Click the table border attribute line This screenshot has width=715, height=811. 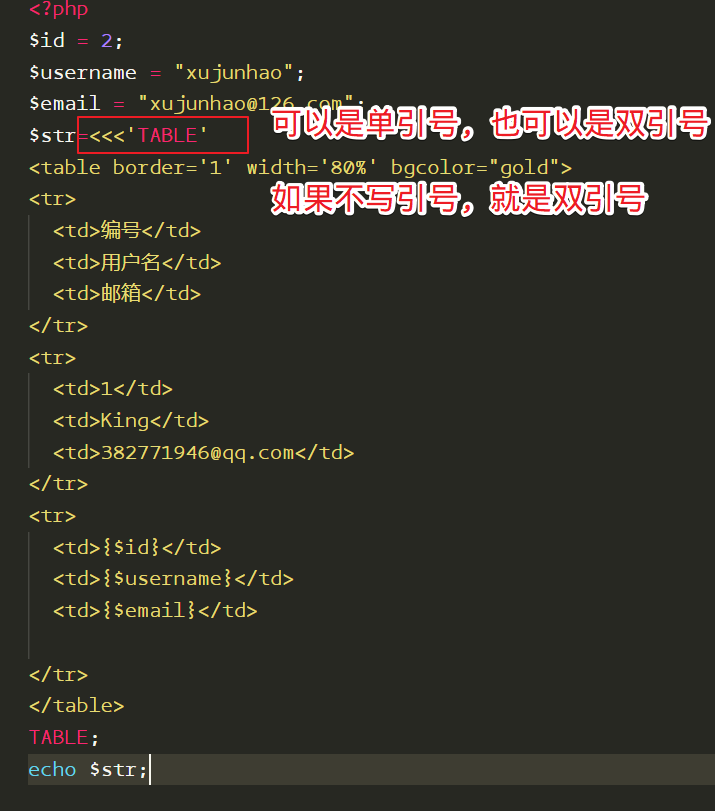tap(301, 168)
